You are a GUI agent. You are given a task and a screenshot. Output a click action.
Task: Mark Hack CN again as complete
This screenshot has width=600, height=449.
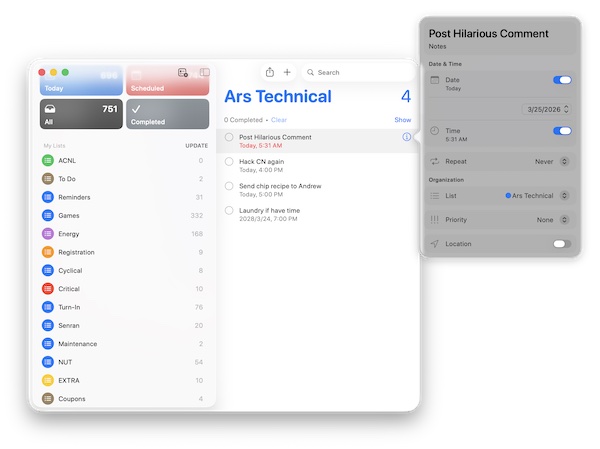[x=229, y=161]
